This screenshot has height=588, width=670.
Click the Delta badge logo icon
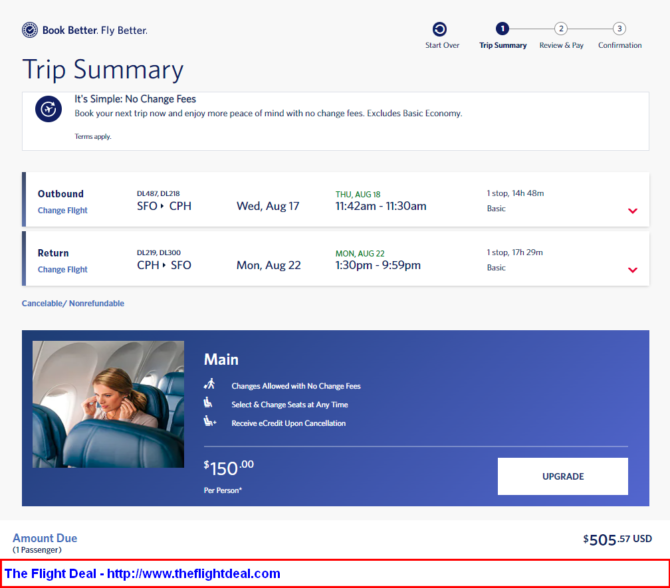(30, 30)
